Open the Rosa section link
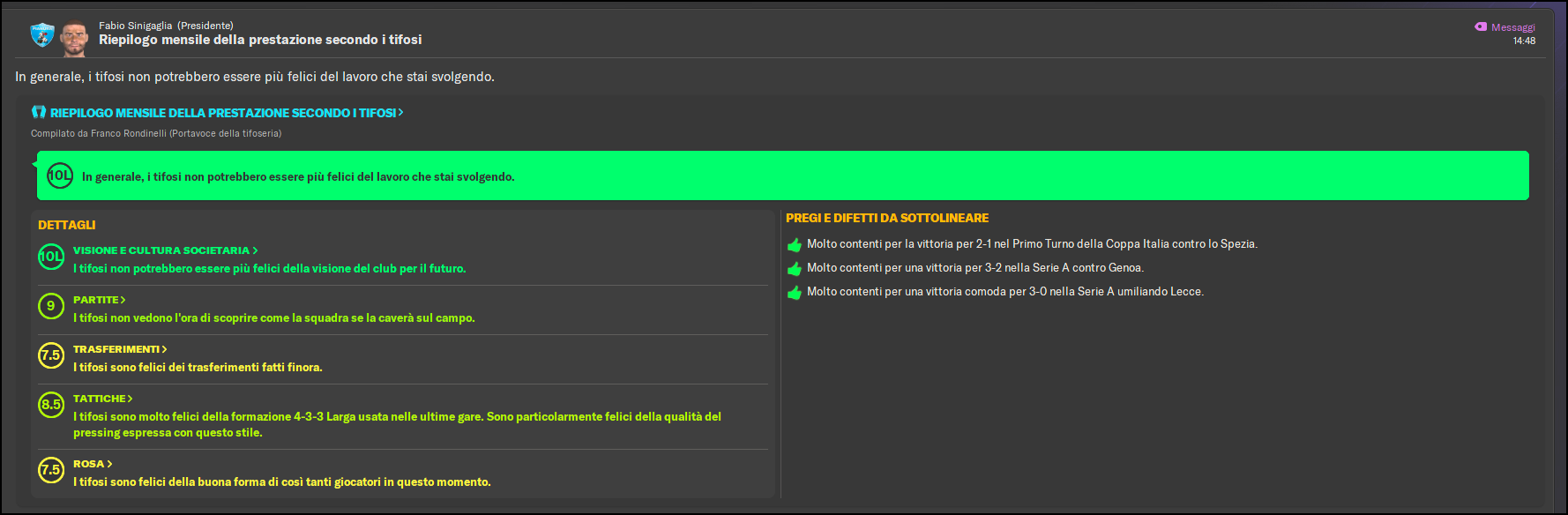Image resolution: width=1568 pixels, height=515 pixels. click(x=93, y=464)
